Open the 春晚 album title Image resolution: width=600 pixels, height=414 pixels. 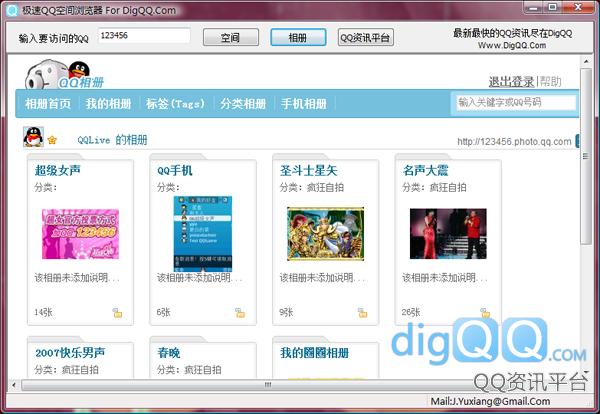coord(169,352)
